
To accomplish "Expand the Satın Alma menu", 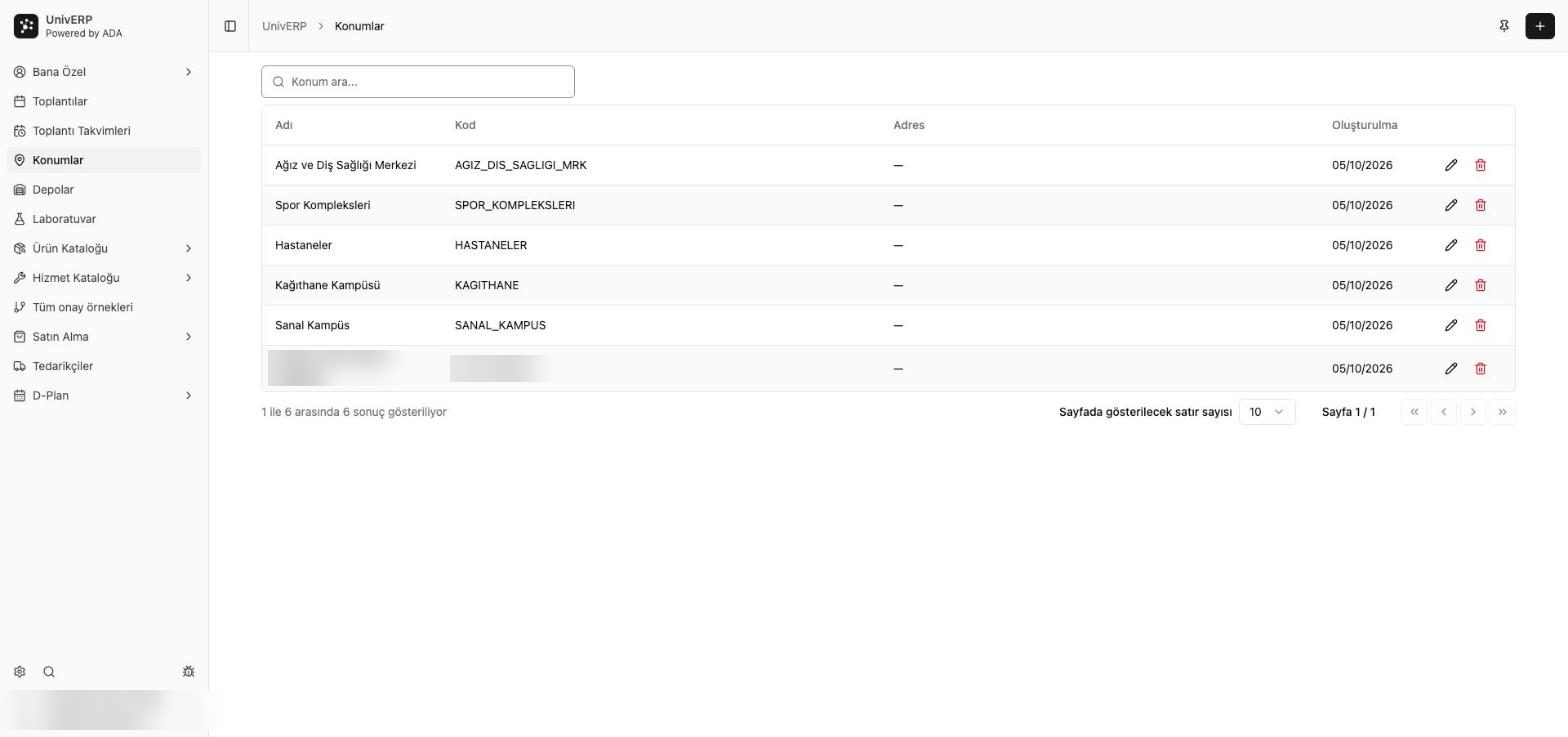I will [104, 337].
